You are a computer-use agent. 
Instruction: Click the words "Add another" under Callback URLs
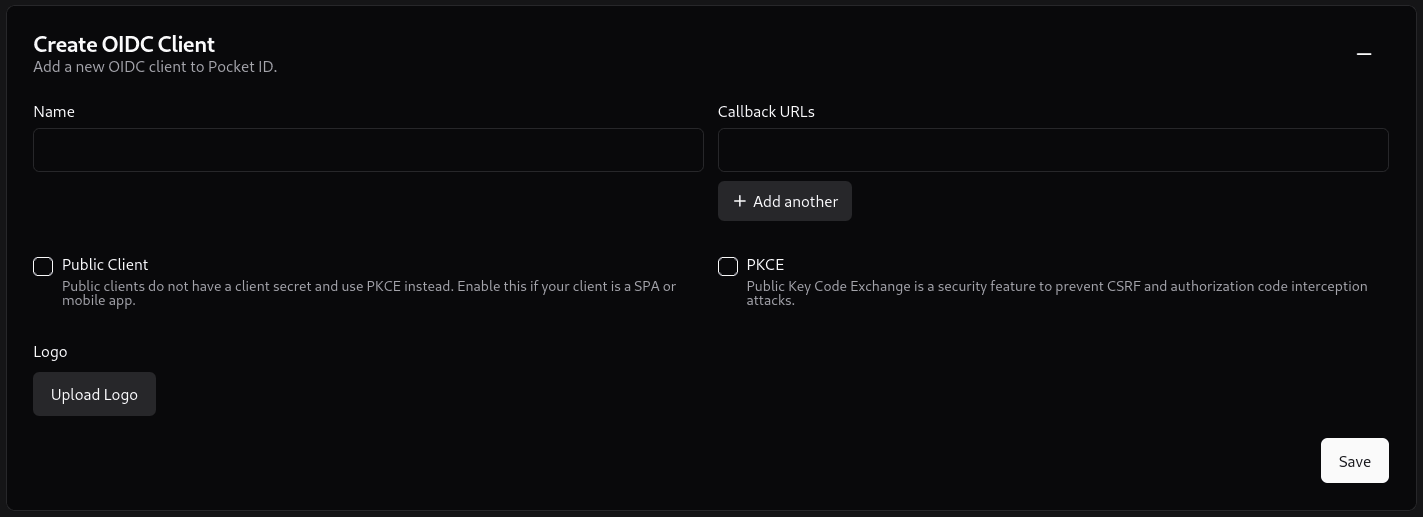[795, 201]
